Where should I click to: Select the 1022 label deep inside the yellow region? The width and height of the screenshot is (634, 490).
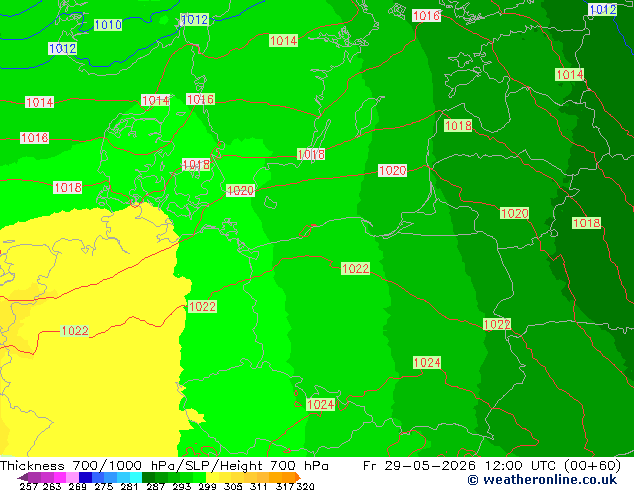click(75, 331)
